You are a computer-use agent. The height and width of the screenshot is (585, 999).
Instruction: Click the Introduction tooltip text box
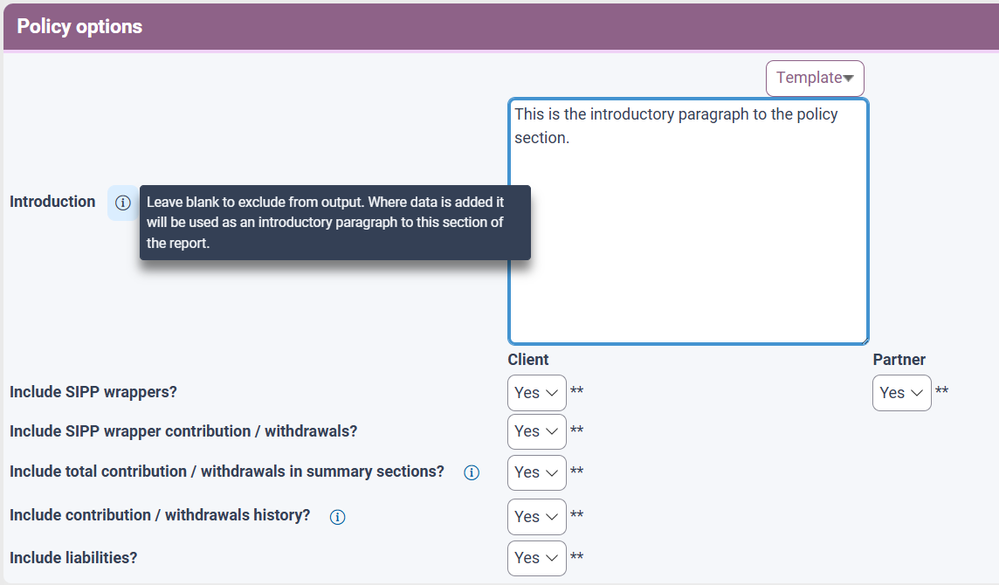(x=334, y=222)
